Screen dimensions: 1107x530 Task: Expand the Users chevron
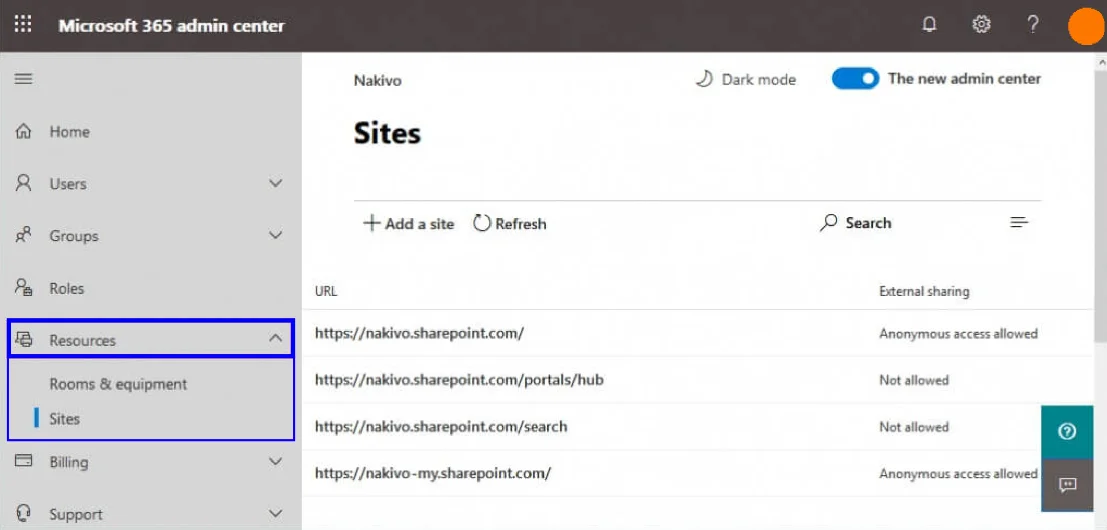pyautogui.click(x=275, y=183)
